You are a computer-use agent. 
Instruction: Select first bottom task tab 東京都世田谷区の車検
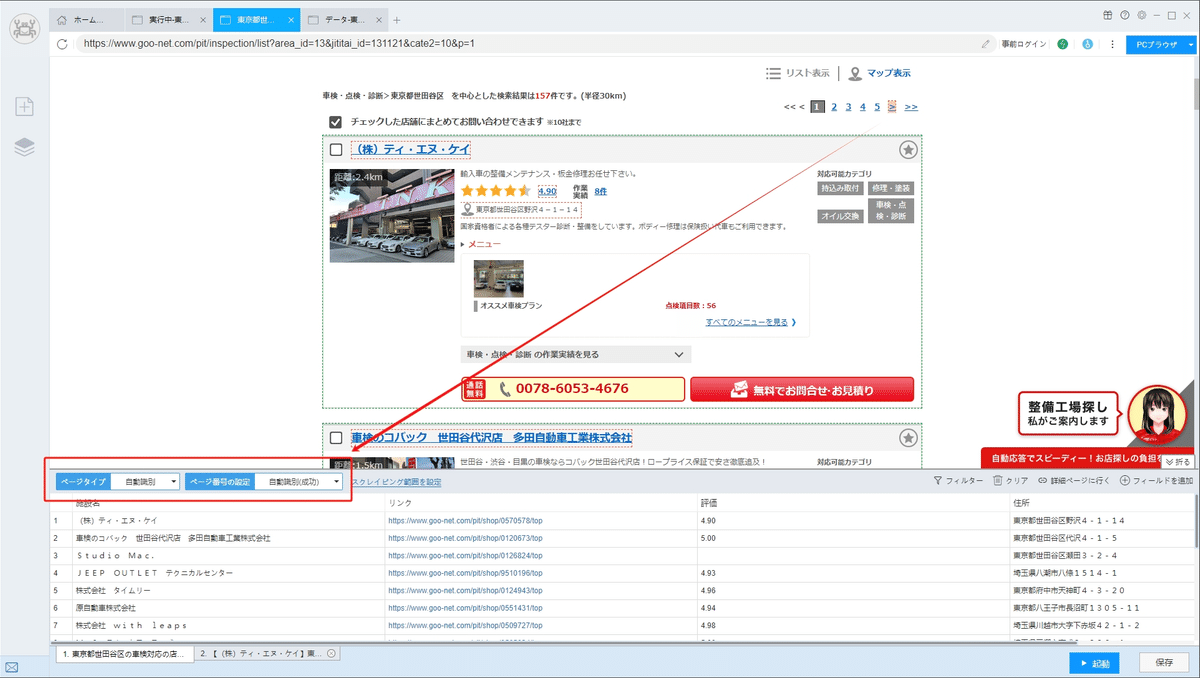[x=123, y=653]
